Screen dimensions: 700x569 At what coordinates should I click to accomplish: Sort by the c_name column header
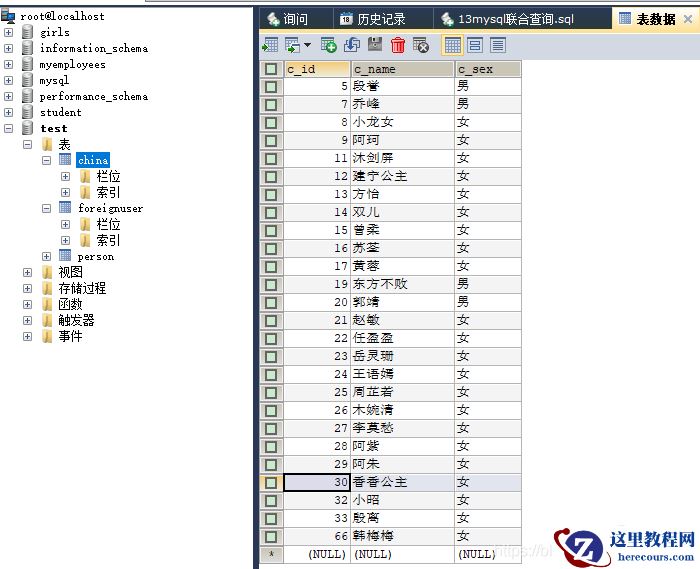tap(403, 69)
